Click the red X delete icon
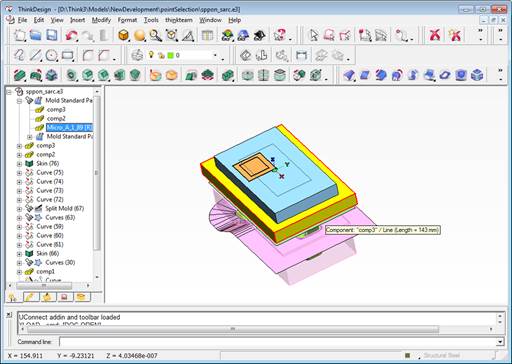This screenshot has width=512, height=364. (435, 35)
